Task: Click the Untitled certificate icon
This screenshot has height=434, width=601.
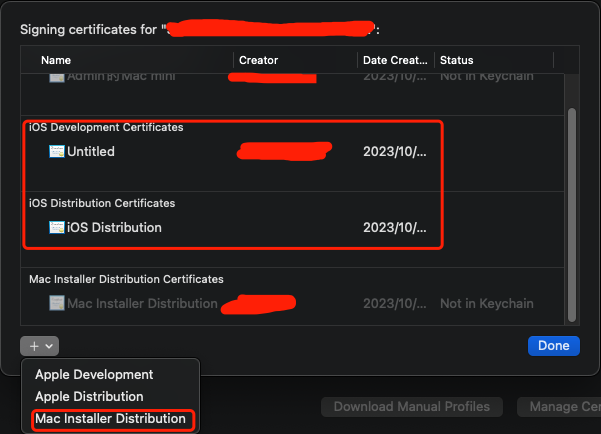Action: coord(57,151)
